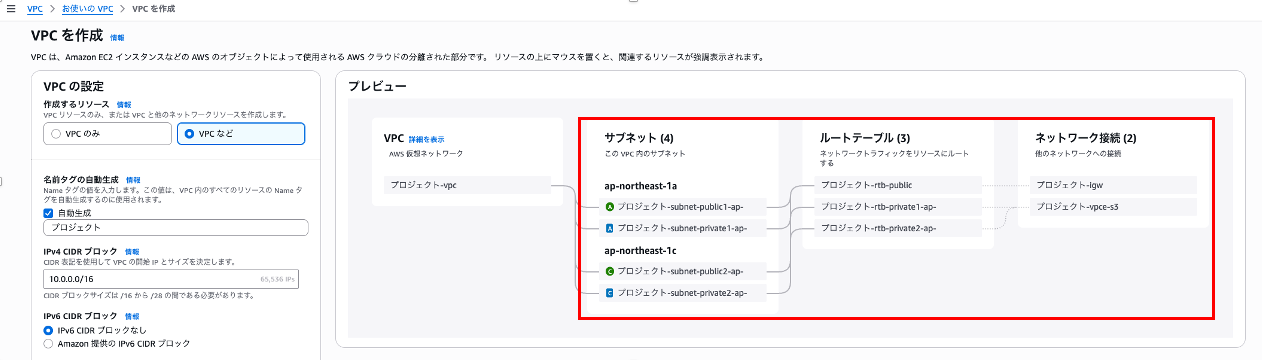
Task: Click green A icon of subnet-public1
Action: [610, 206]
